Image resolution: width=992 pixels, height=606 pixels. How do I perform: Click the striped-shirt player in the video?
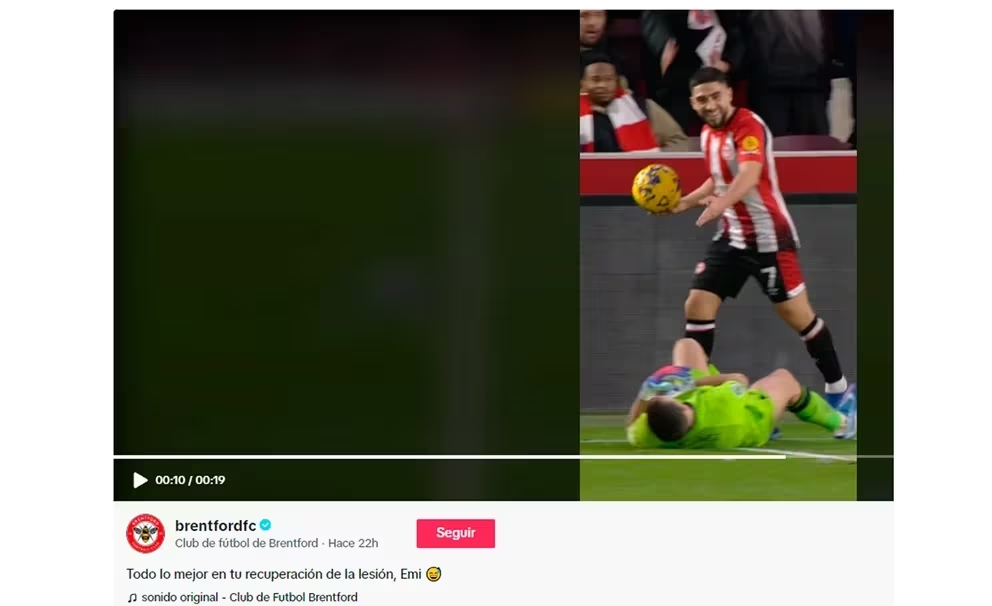click(x=759, y=228)
